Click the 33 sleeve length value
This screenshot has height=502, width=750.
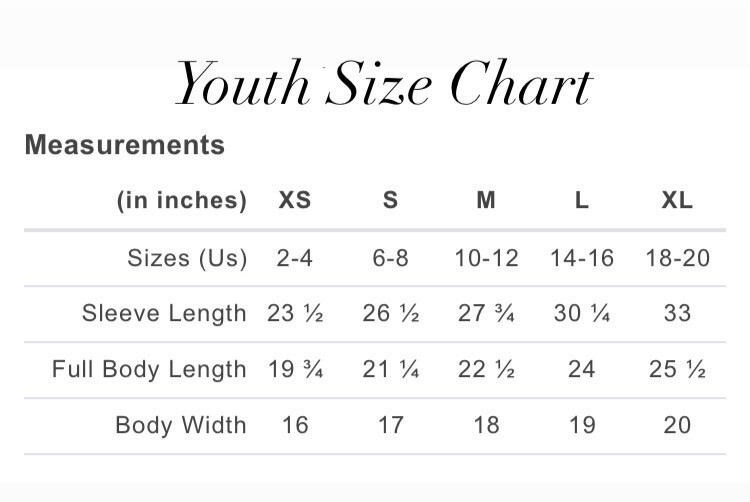pos(677,313)
